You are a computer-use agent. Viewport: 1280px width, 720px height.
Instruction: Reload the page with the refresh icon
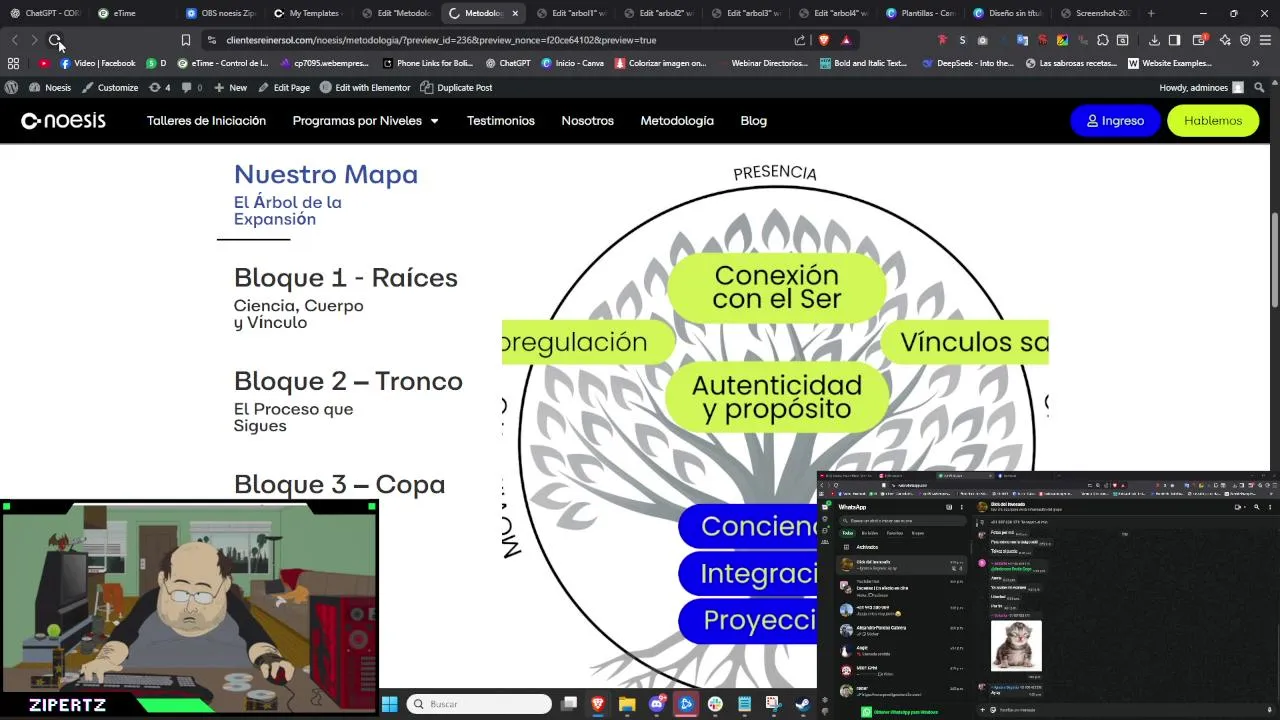(55, 40)
